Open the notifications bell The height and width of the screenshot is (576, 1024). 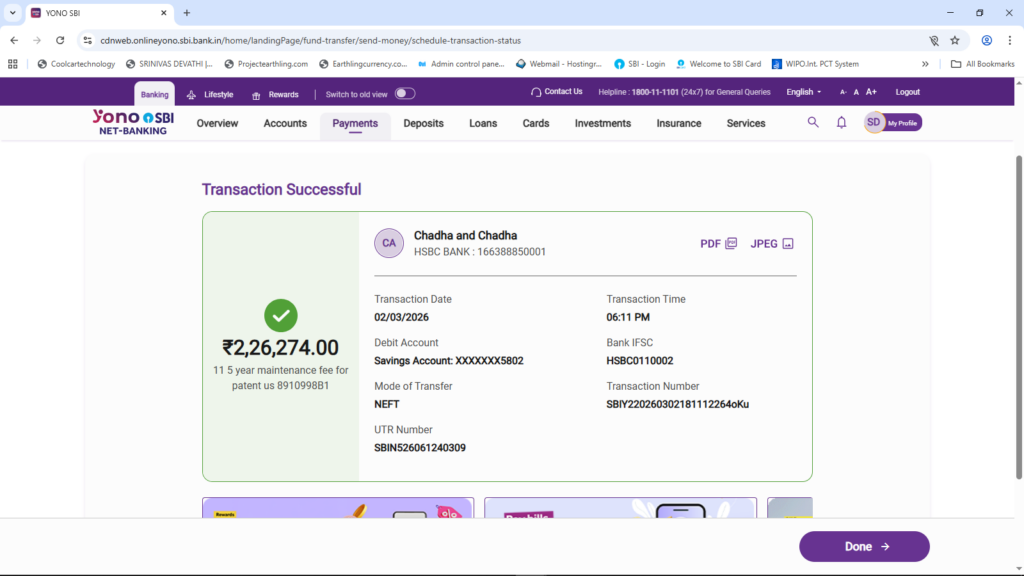pos(841,122)
